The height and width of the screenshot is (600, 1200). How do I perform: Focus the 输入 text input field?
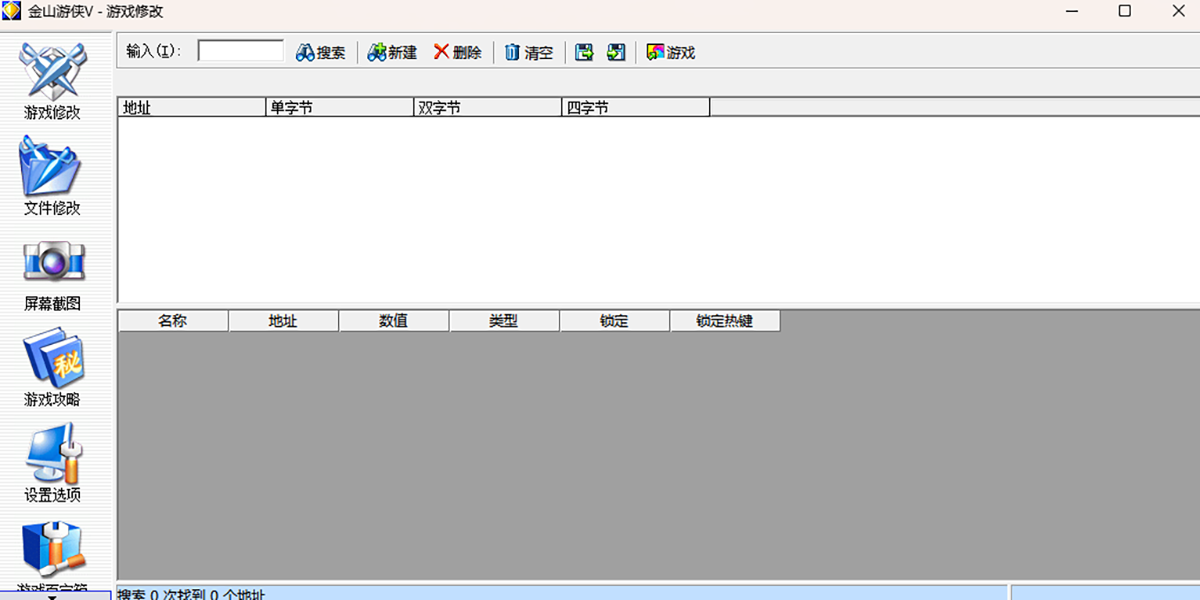pos(241,51)
